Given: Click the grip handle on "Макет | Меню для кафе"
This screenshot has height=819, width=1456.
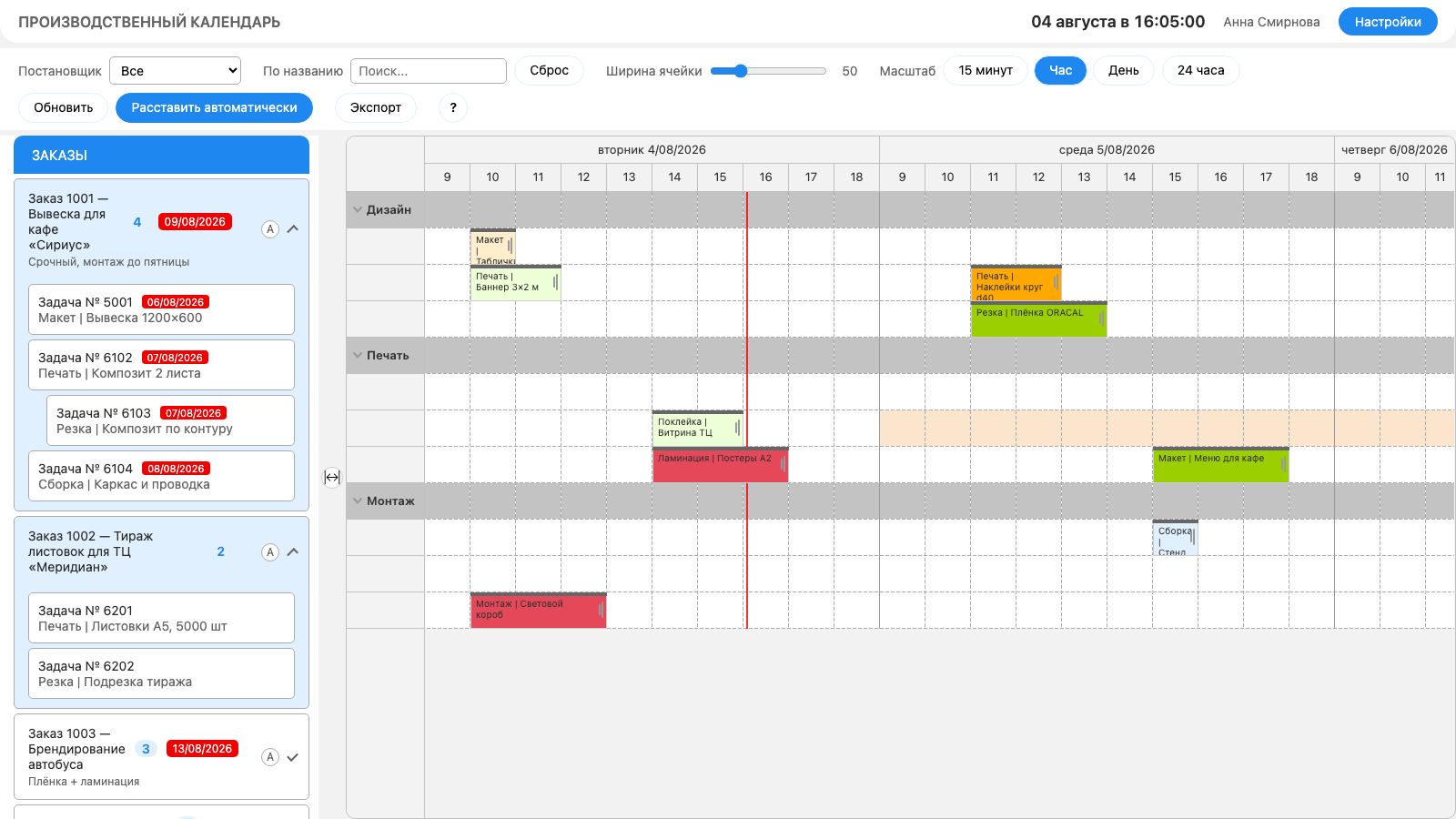Looking at the screenshot, I should click(1283, 464).
